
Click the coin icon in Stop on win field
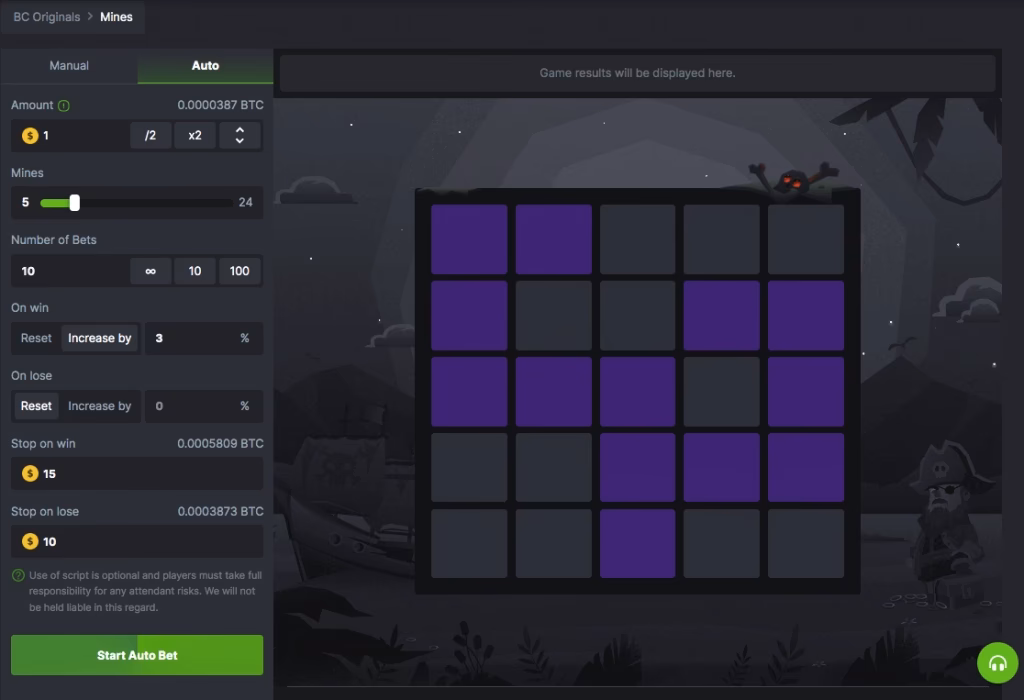point(29,473)
